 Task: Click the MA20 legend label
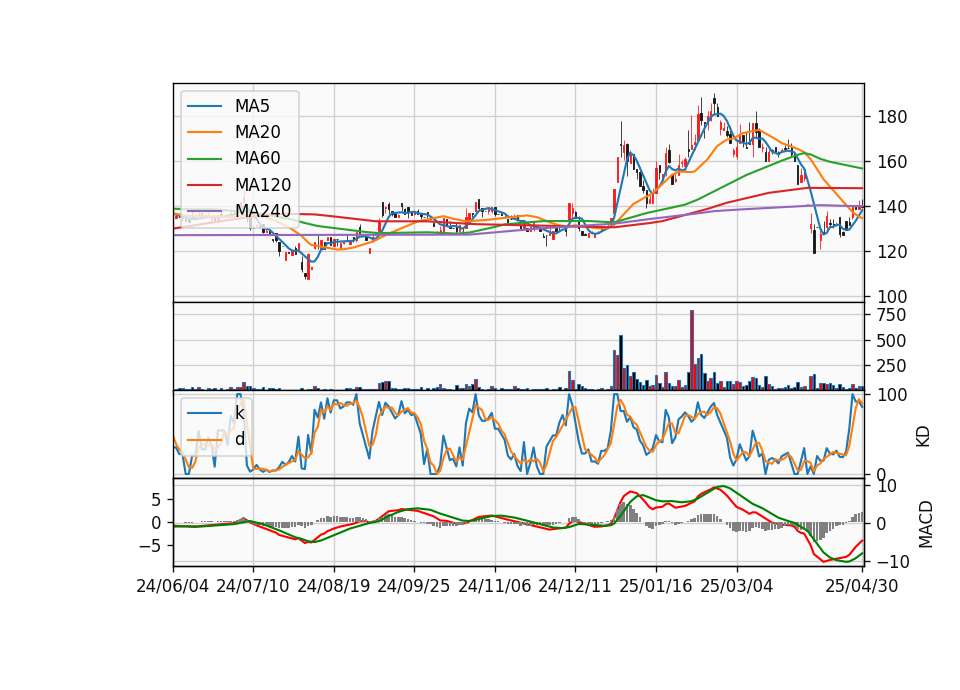point(257,132)
